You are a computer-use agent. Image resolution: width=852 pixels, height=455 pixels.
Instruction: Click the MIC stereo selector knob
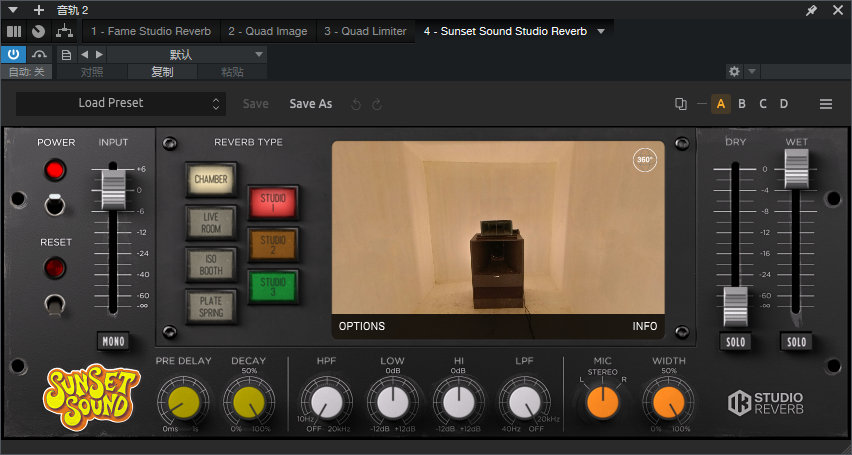point(603,403)
